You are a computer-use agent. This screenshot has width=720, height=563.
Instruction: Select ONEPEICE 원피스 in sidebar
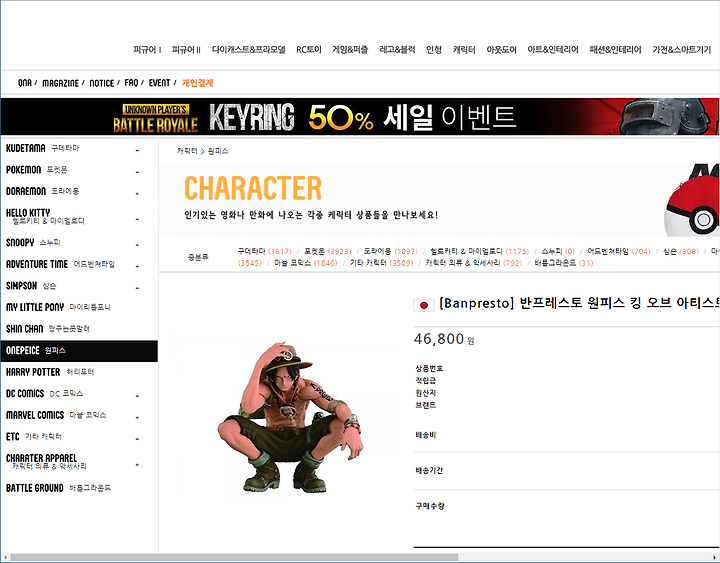pos(79,351)
